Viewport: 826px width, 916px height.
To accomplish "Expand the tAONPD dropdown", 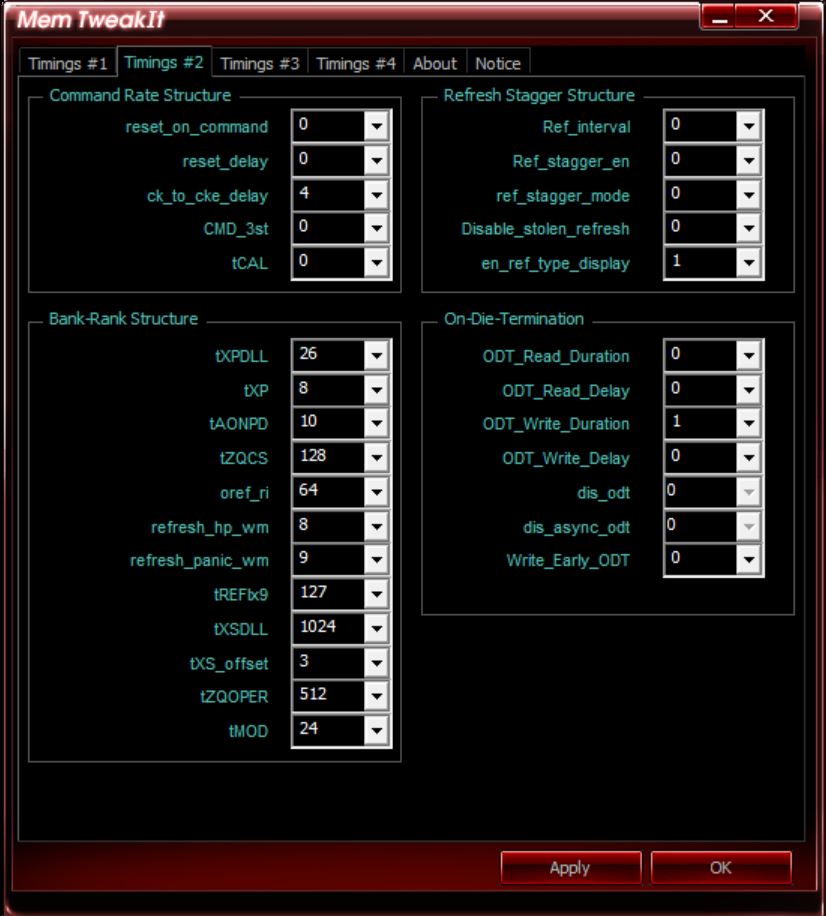I will tap(376, 423).
